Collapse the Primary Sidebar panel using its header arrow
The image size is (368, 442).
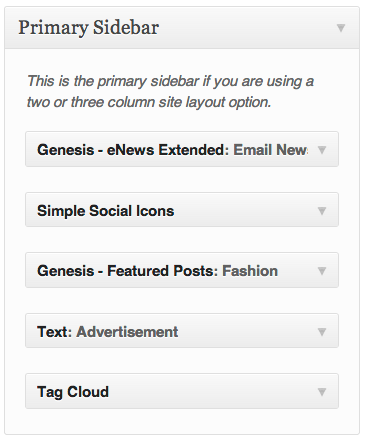pos(341,28)
